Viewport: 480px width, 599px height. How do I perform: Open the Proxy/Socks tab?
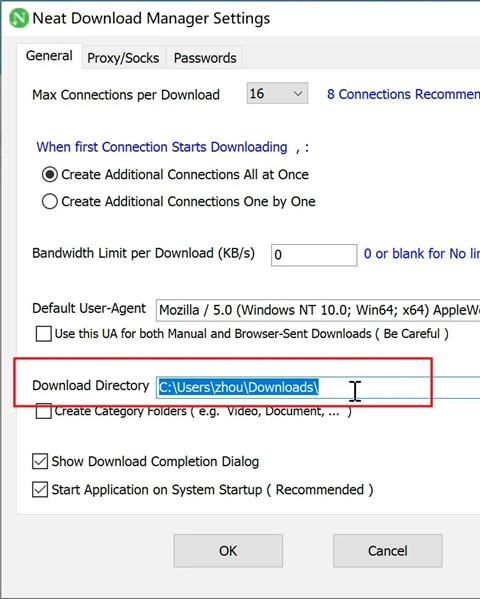tap(123, 58)
